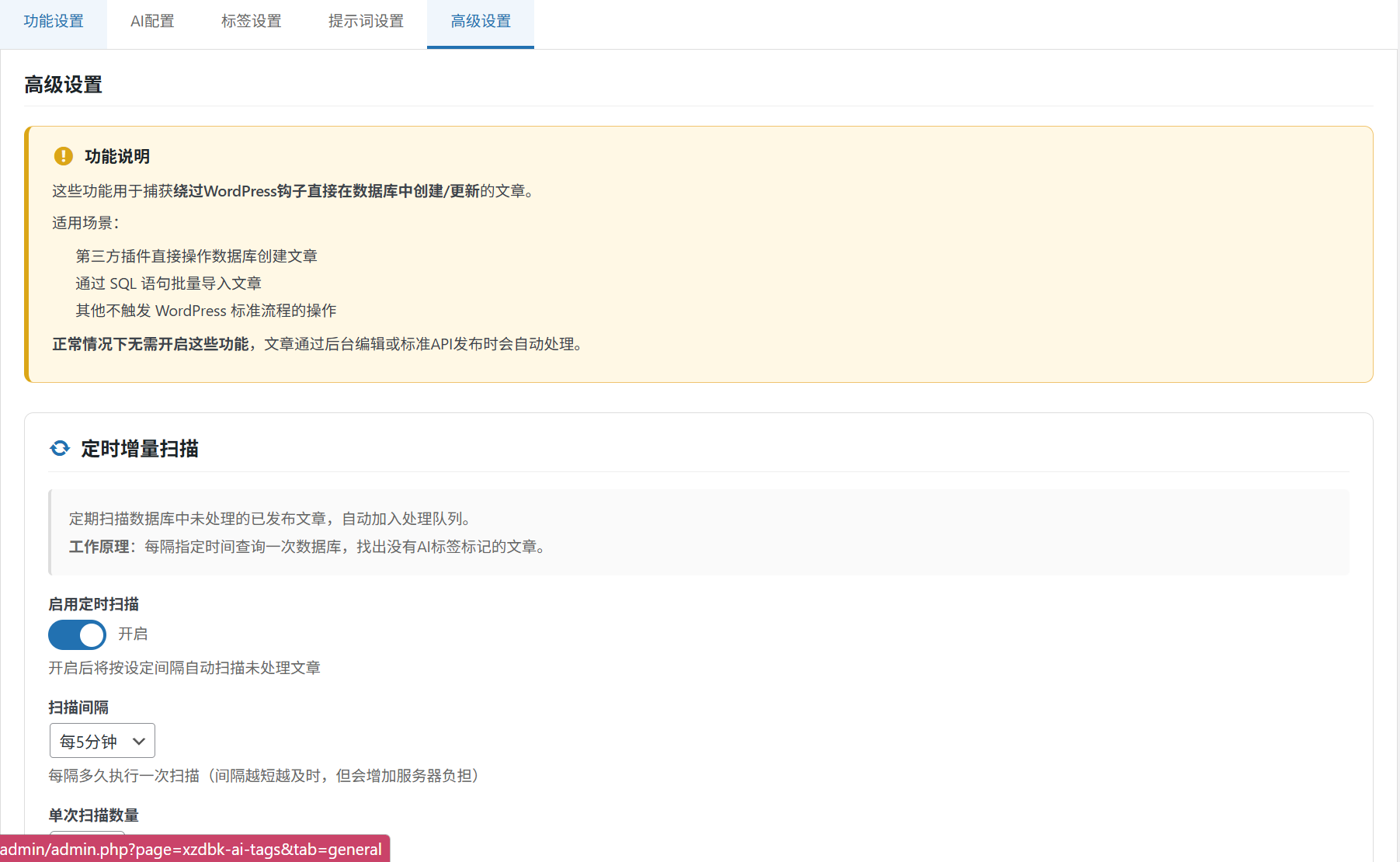Click the 开启 label next to the toggle

pyautogui.click(x=133, y=634)
